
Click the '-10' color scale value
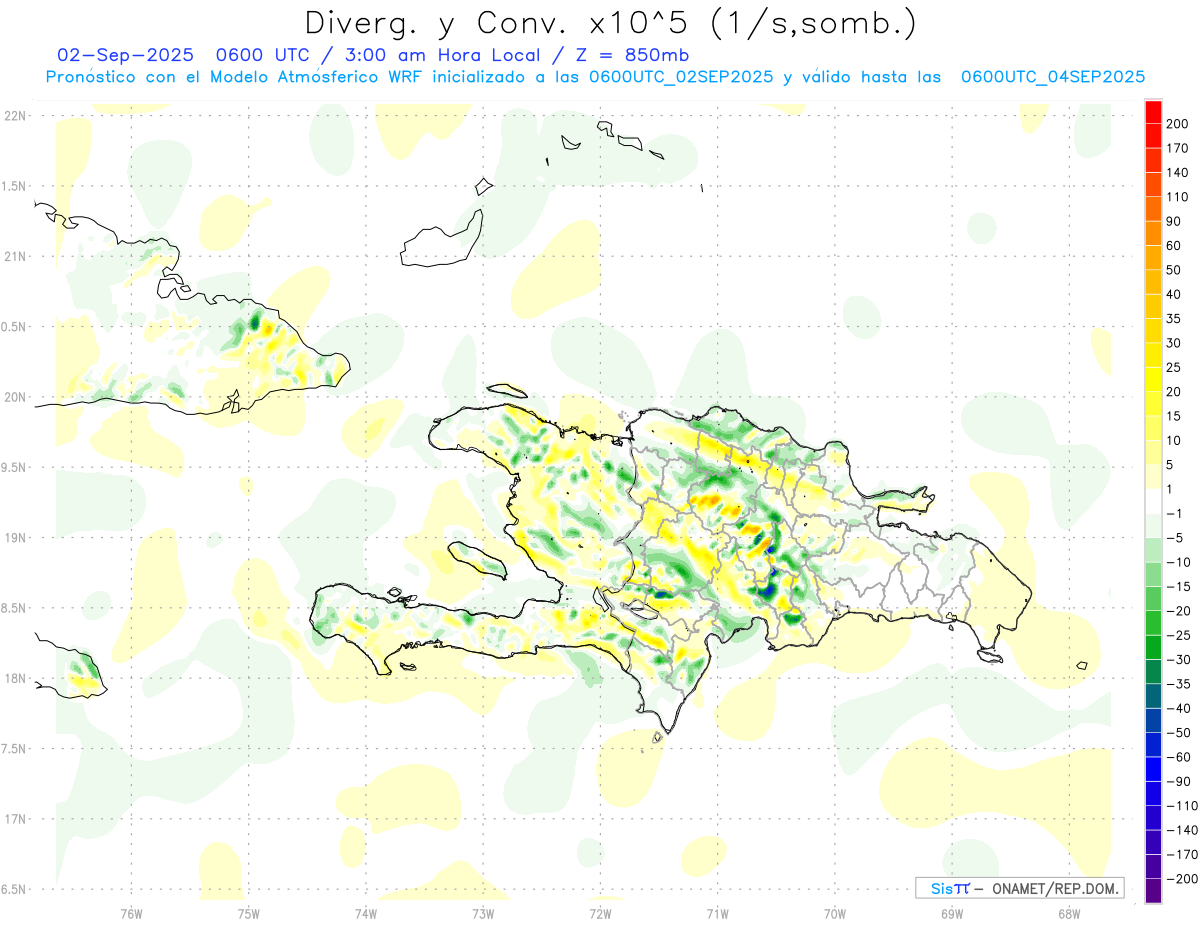(x=1177, y=562)
